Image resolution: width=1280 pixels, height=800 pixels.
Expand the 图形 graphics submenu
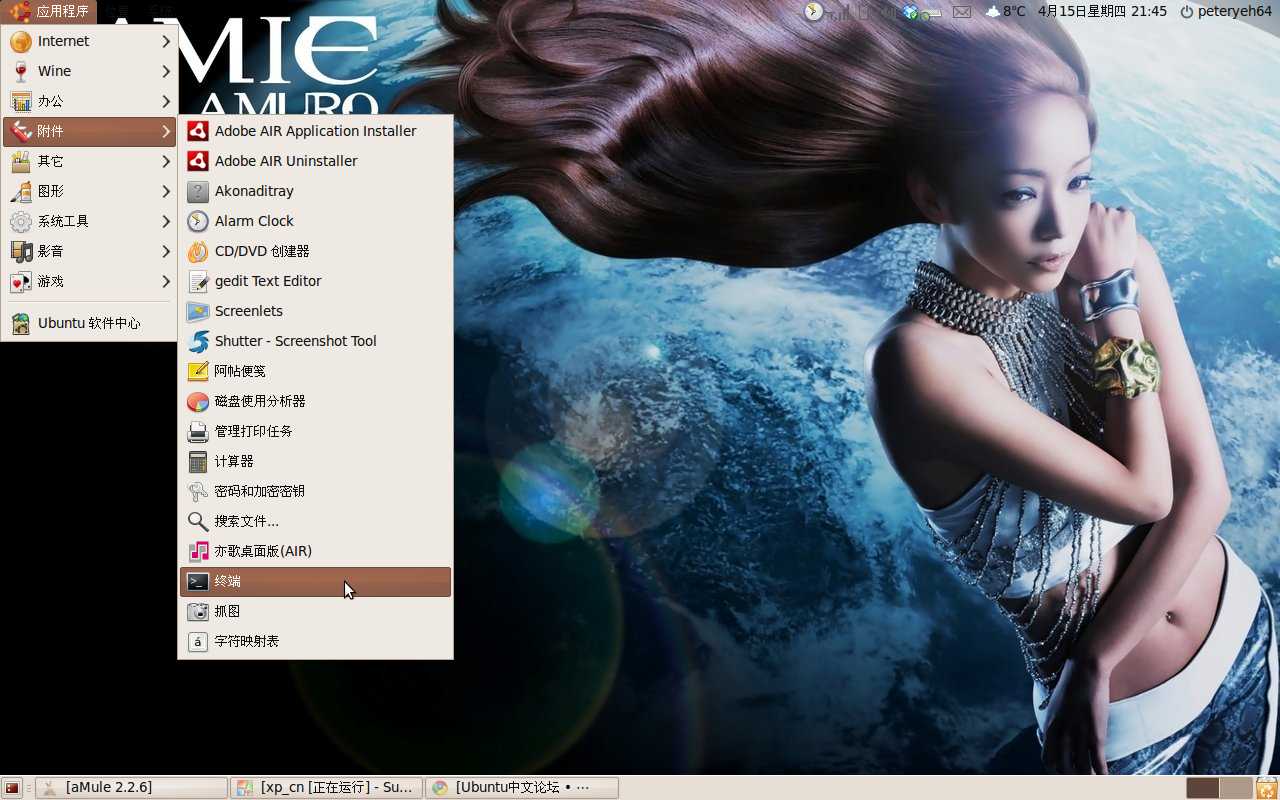click(x=89, y=191)
